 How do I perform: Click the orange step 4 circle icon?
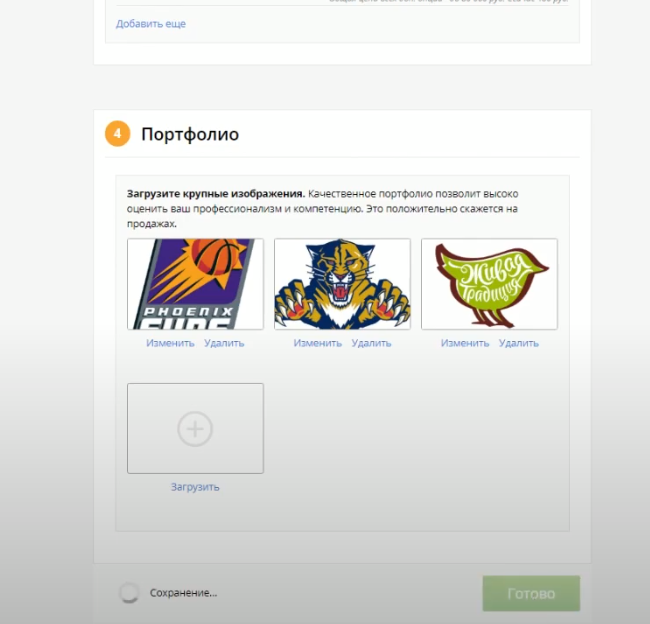click(x=118, y=134)
